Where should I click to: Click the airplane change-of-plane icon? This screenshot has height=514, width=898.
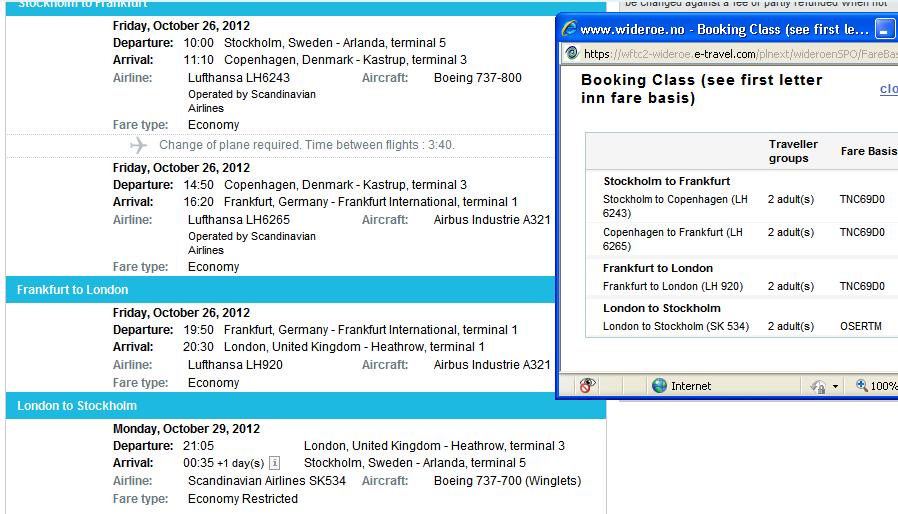coord(138,145)
